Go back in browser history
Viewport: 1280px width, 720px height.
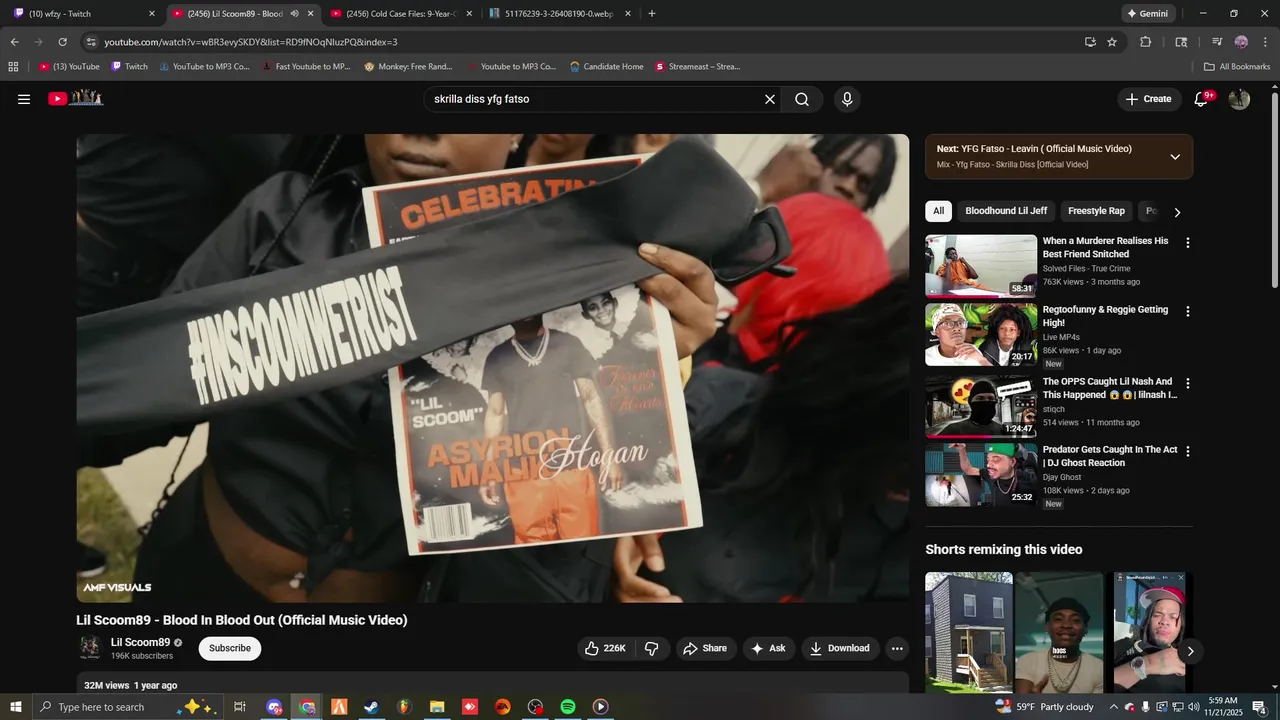tap(14, 42)
